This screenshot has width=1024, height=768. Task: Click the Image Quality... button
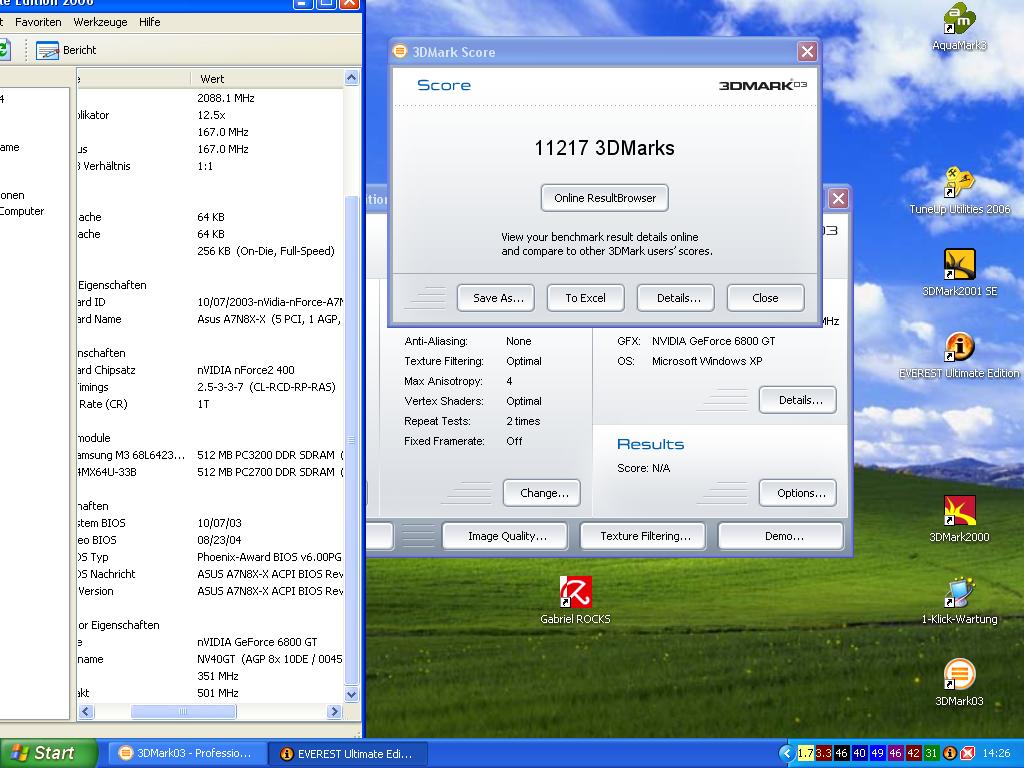point(507,536)
